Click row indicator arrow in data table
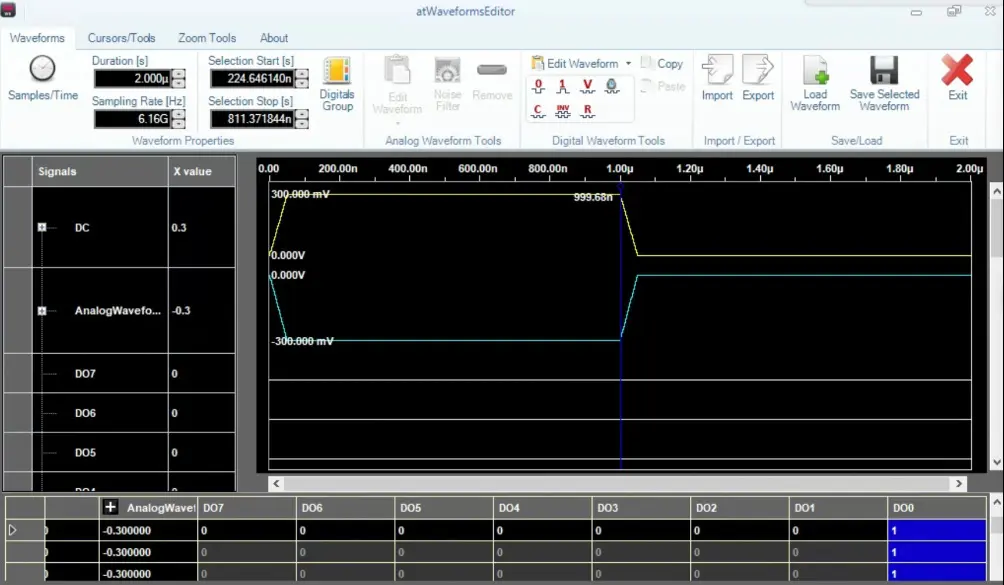This screenshot has width=1004, height=585. click(12, 530)
